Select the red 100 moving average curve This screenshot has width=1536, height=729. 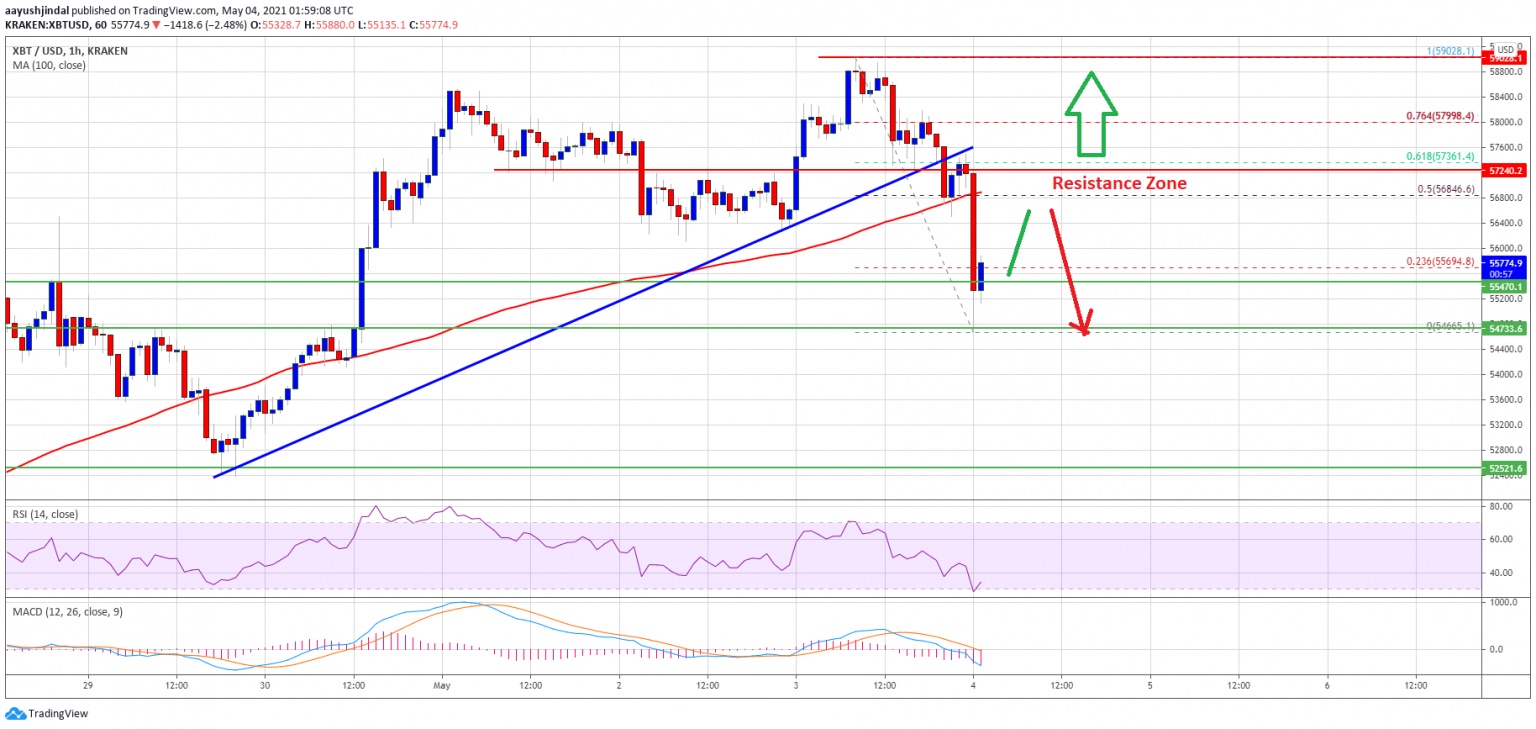(480, 318)
